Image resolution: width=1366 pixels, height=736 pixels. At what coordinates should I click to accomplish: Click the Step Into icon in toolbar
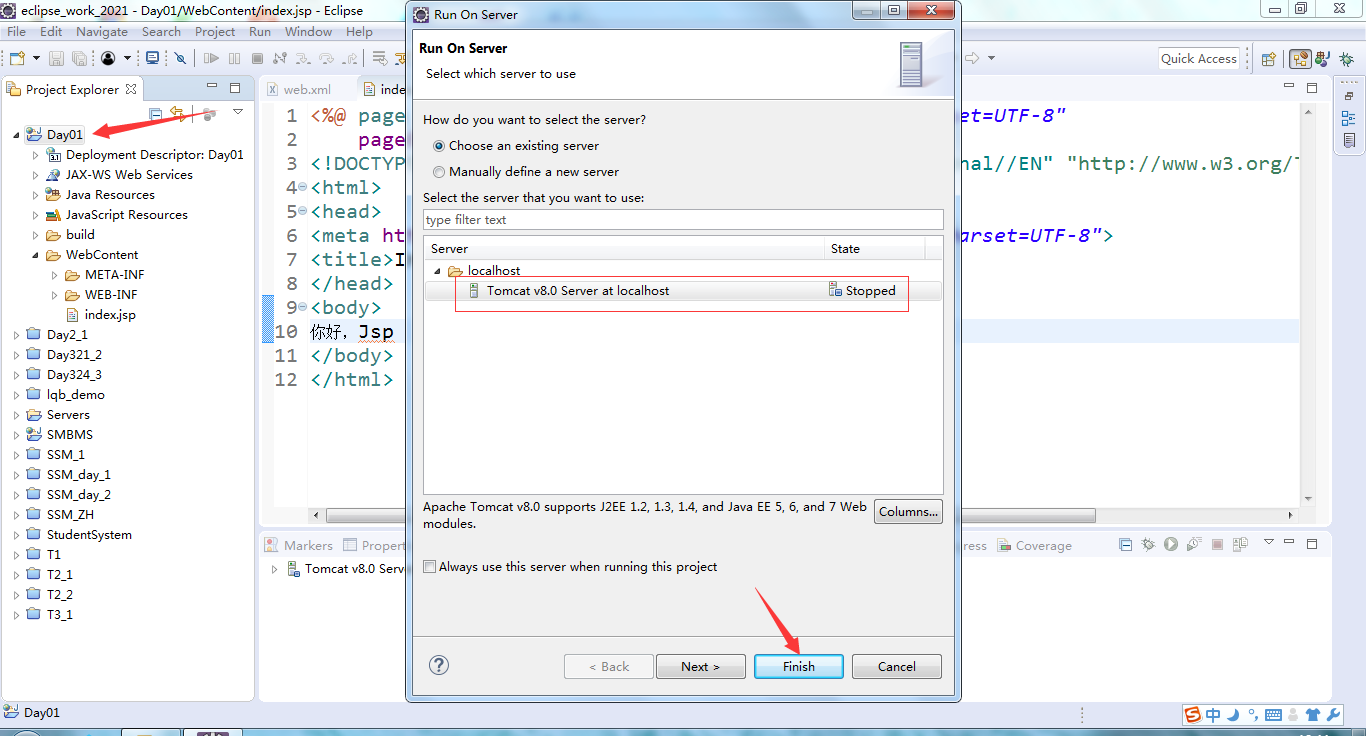pos(302,59)
